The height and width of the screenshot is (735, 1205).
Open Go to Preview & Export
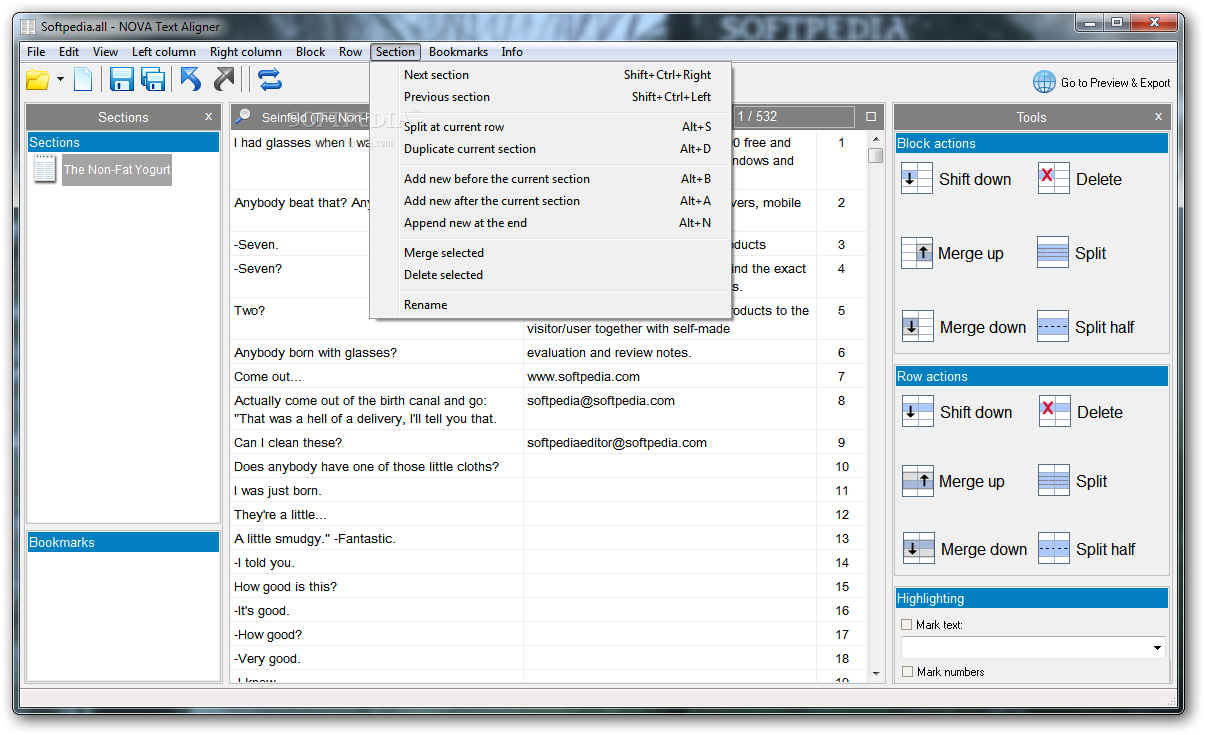coord(1115,83)
